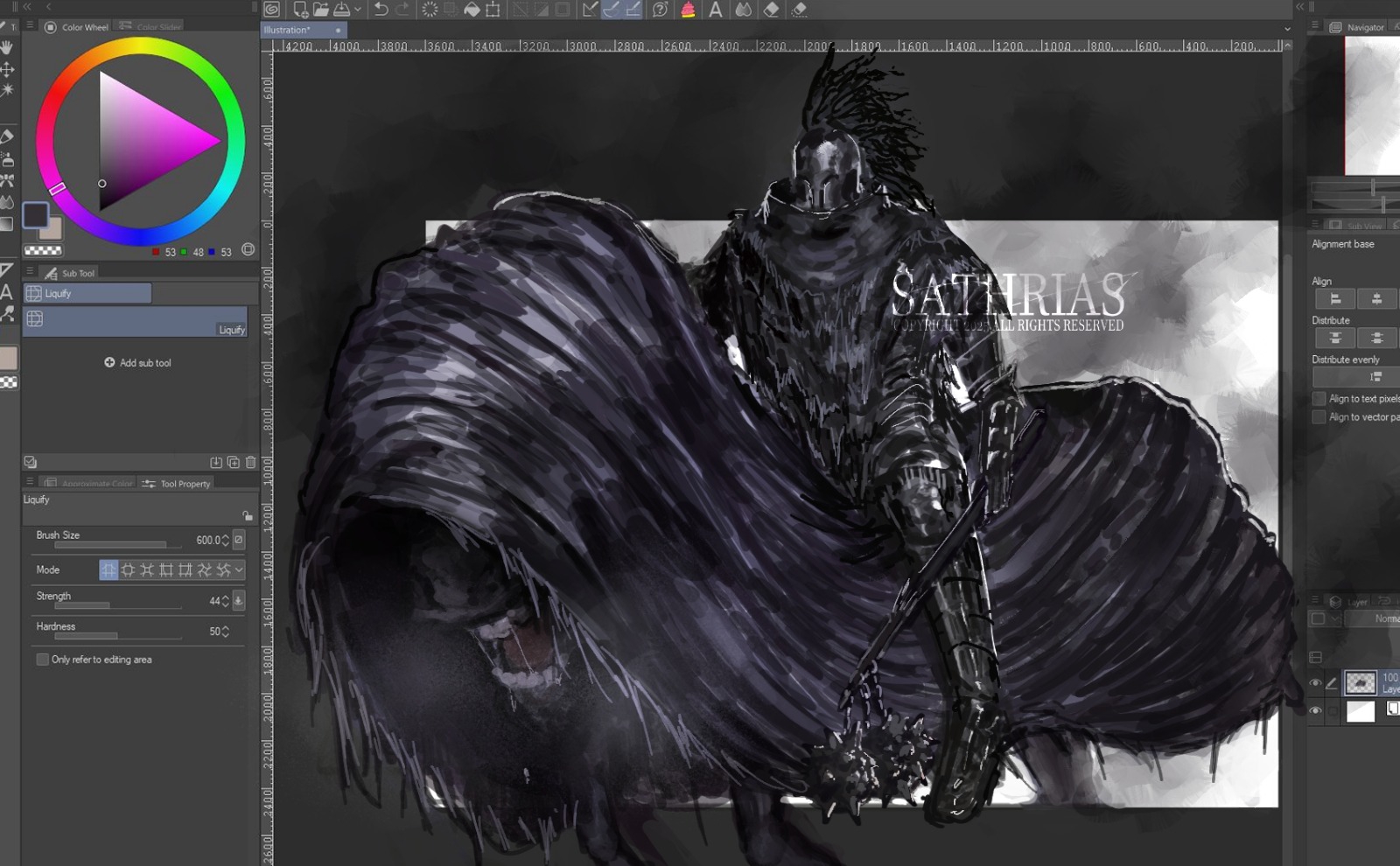This screenshot has height=866, width=1400.
Task: Click the Strength slider bar
Action: (118, 605)
